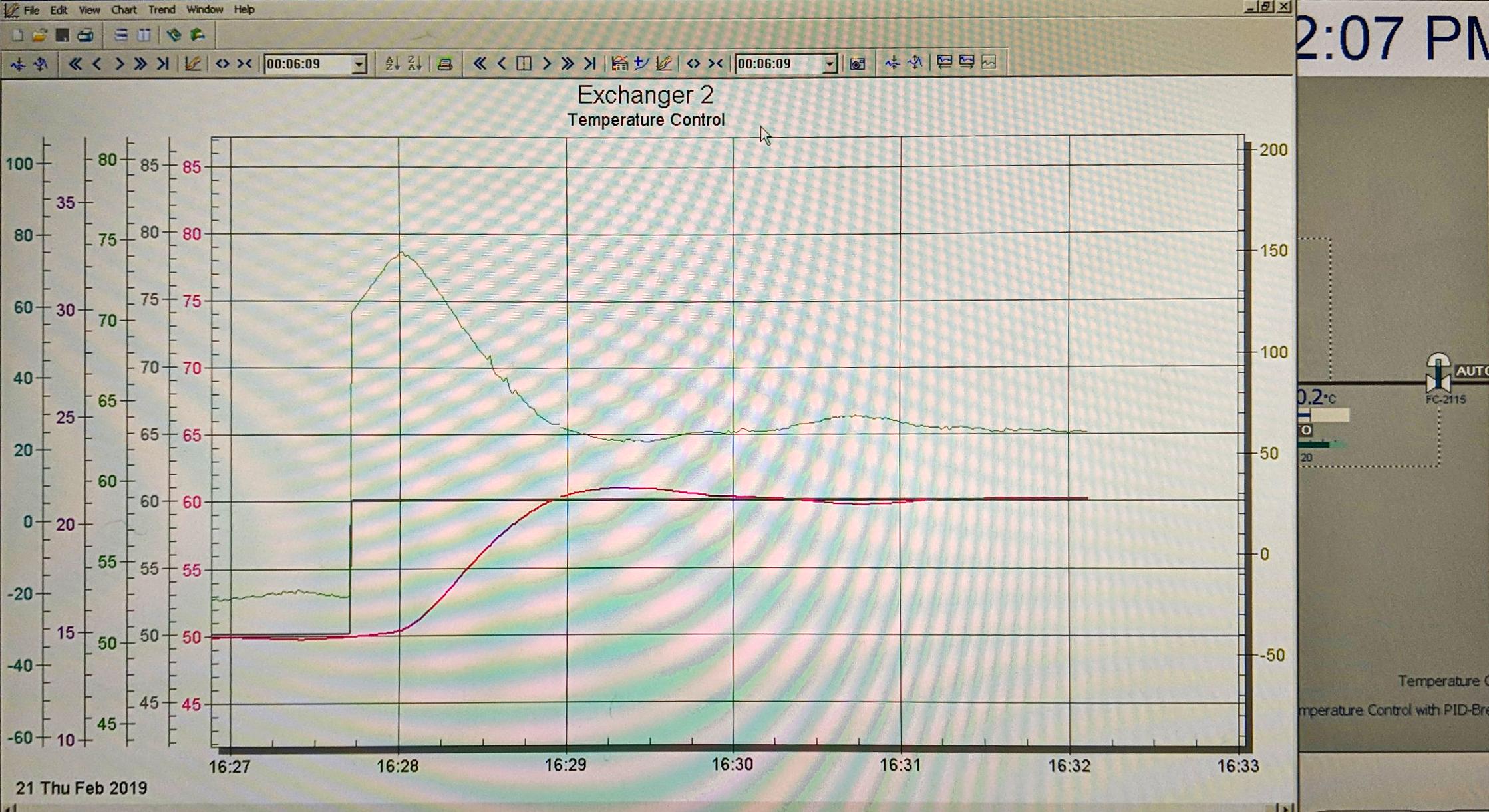The image size is (1489, 812).
Task: Click Sort Z to A icon
Action: (414, 64)
